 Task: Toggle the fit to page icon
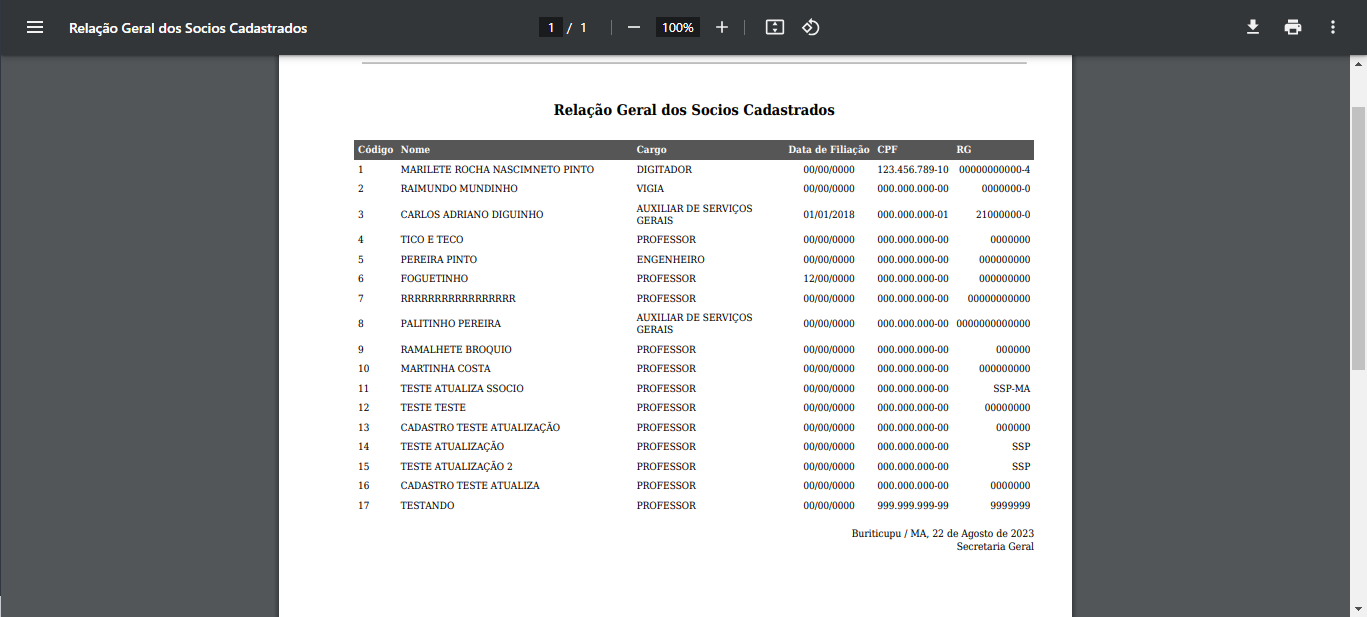(774, 28)
